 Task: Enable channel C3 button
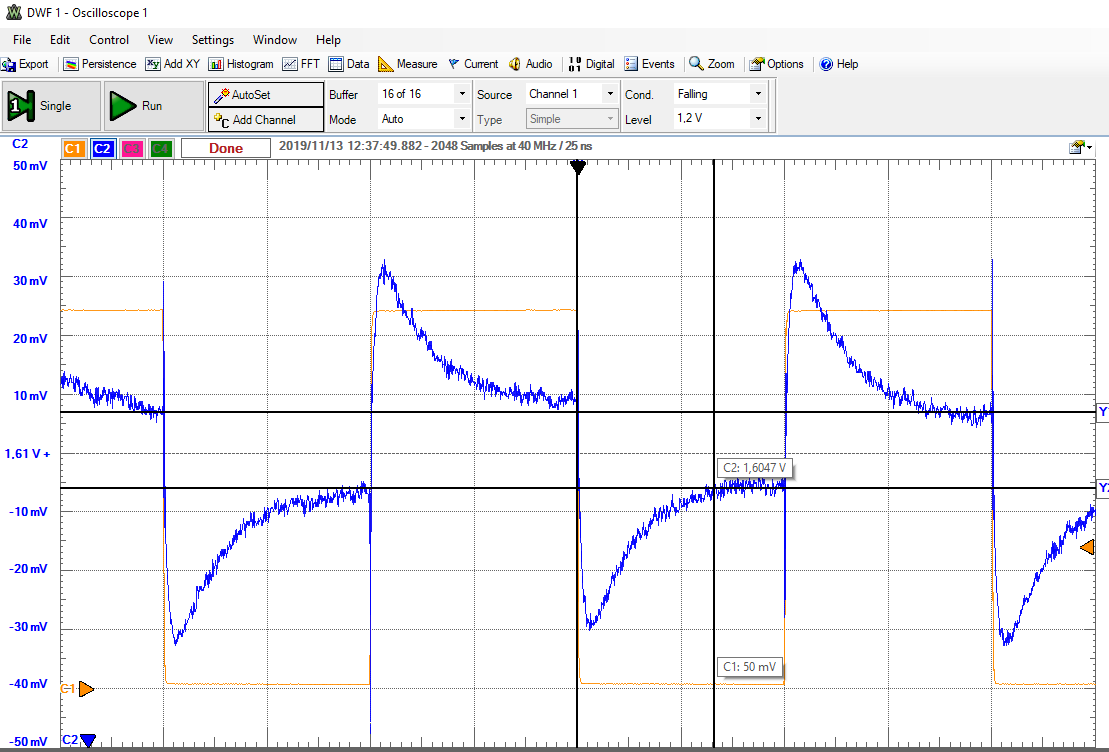tap(132, 149)
